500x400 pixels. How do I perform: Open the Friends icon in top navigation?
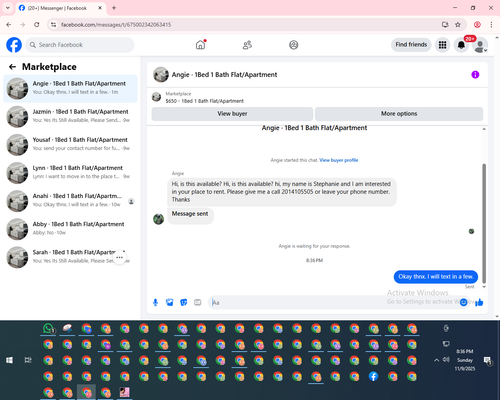pos(247,45)
